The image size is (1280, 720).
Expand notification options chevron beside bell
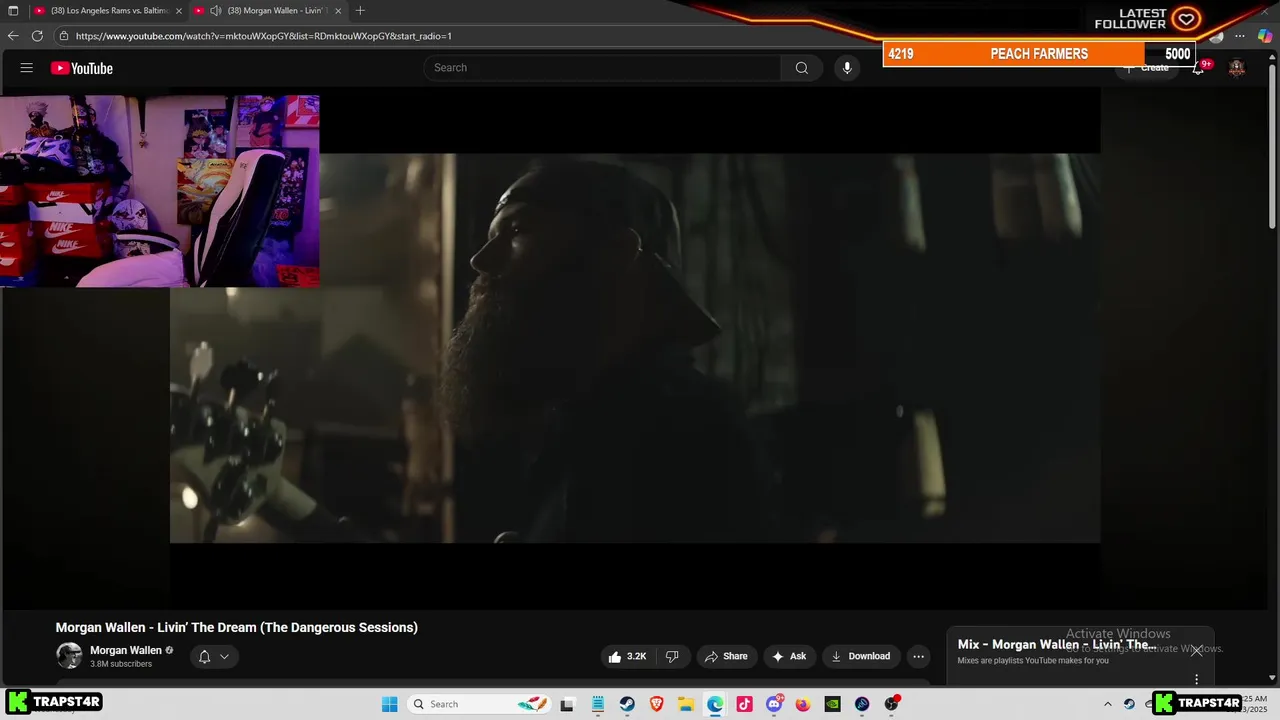coord(224,657)
